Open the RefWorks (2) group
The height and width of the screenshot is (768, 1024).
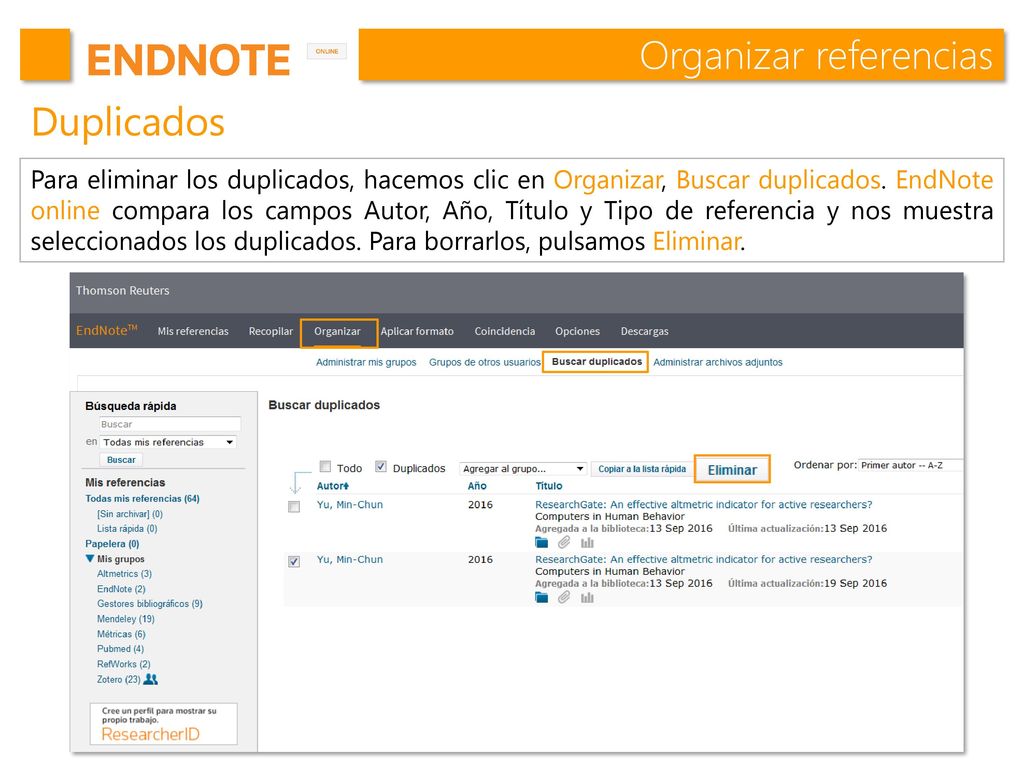124,664
